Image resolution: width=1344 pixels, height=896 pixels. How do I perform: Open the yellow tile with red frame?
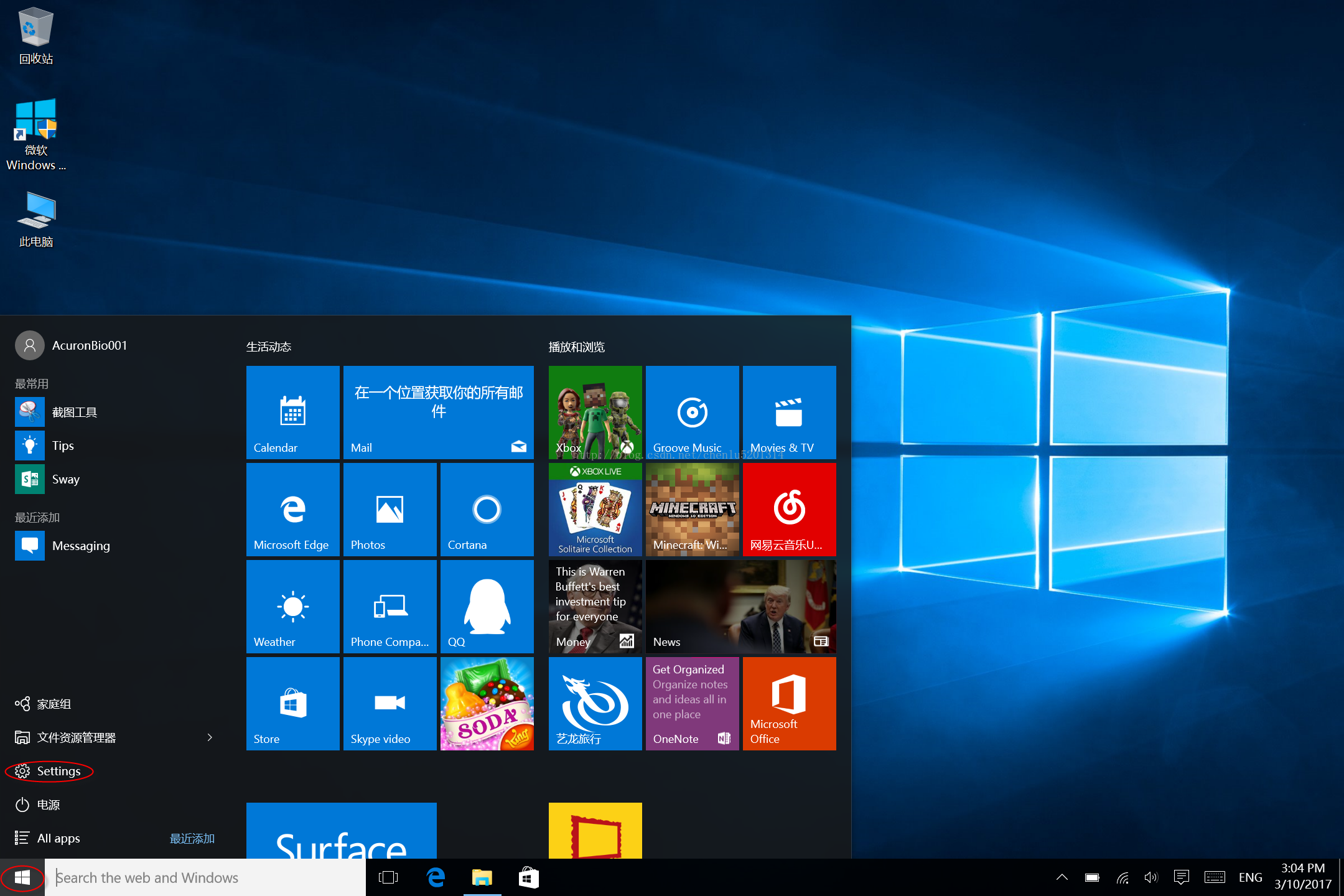pos(595,831)
